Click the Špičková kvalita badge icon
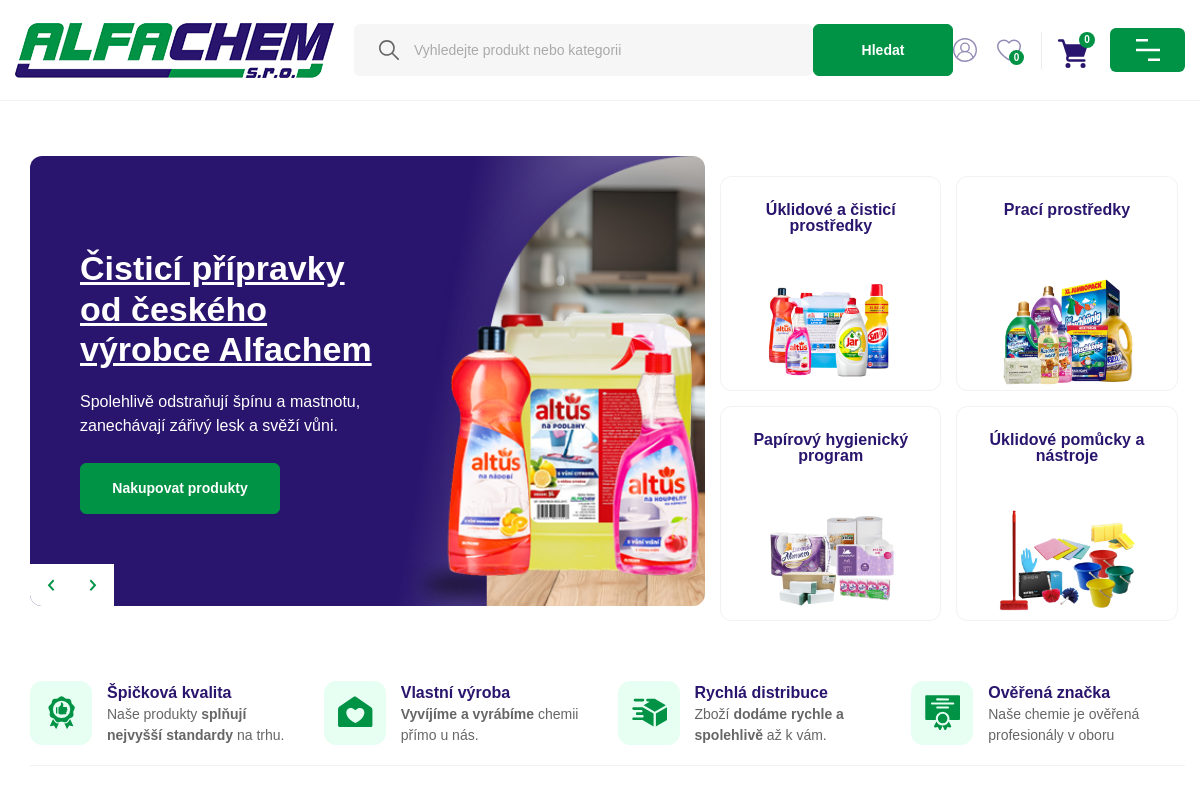Viewport: 1200px width, 800px height. tap(61, 713)
